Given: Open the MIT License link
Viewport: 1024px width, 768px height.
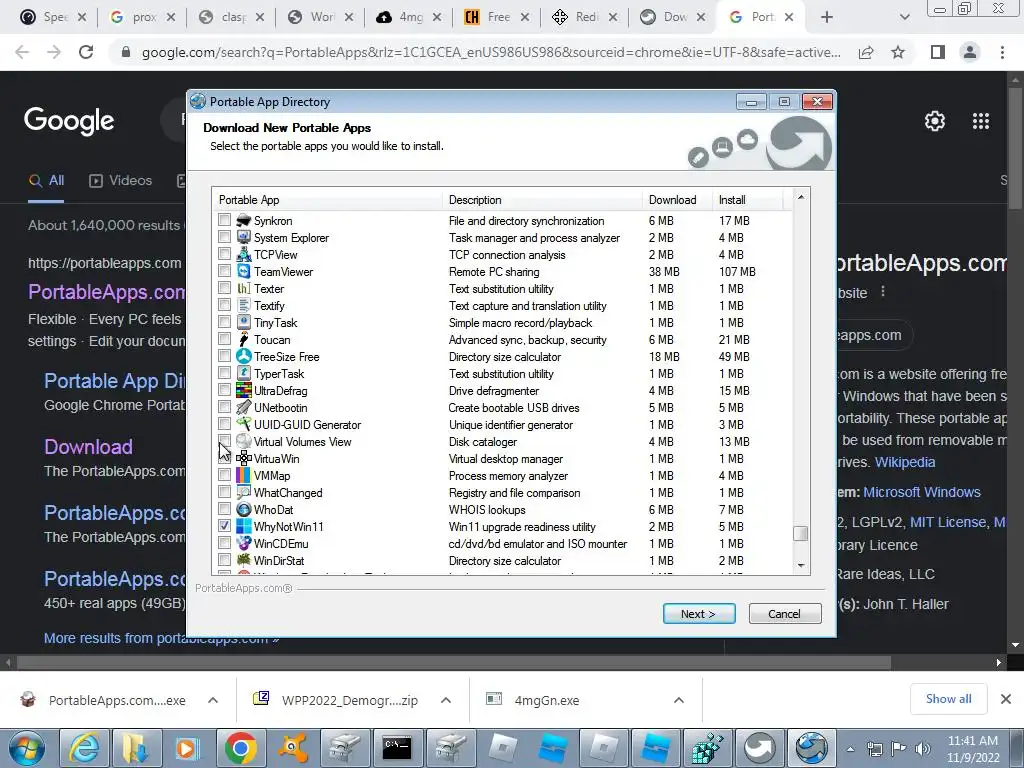Looking at the screenshot, I should (x=948, y=522).
